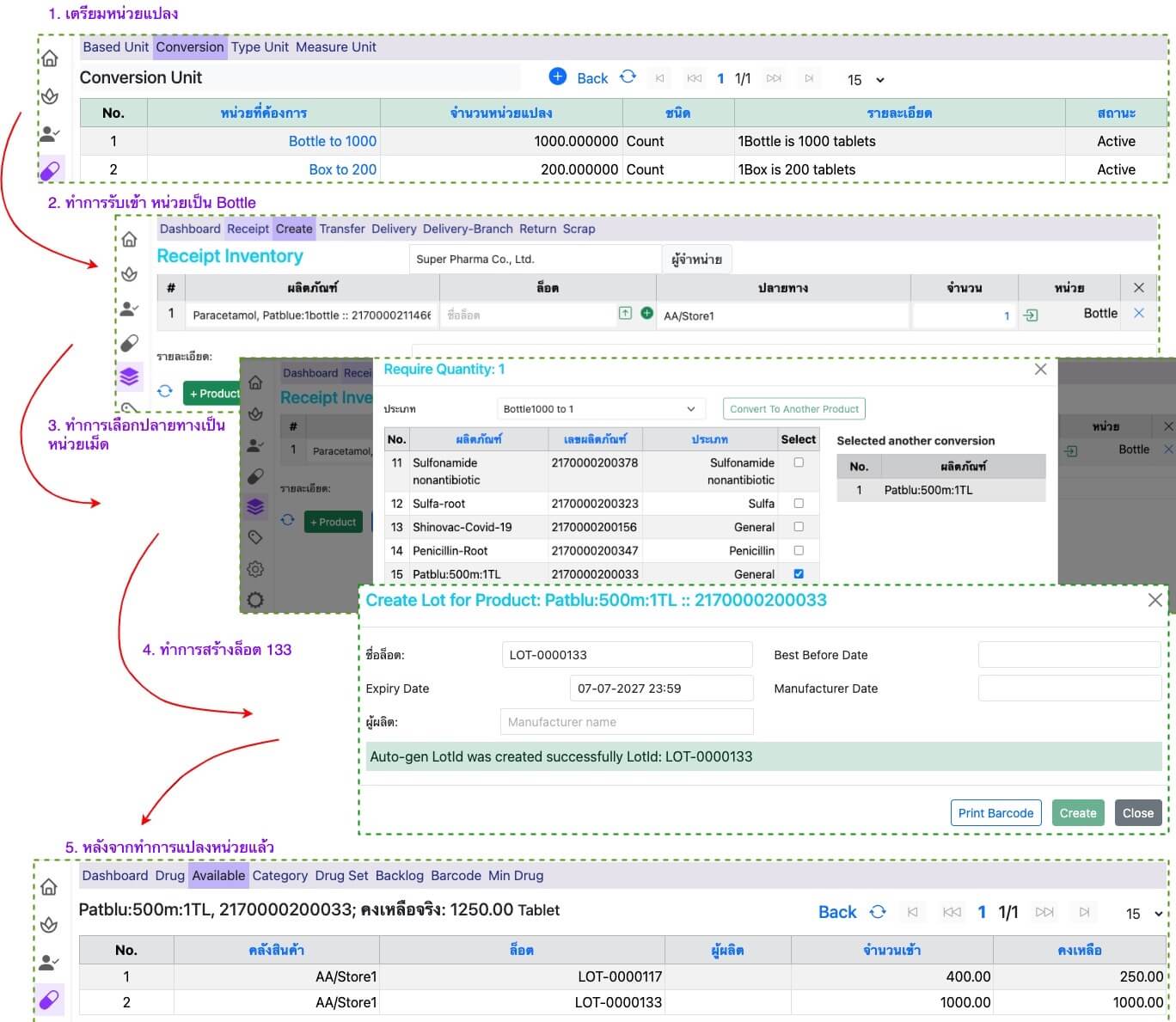This screenshot has height=1022, width=1176.
Task: Click the green plus icon in lot column
Action: [646, 314]
